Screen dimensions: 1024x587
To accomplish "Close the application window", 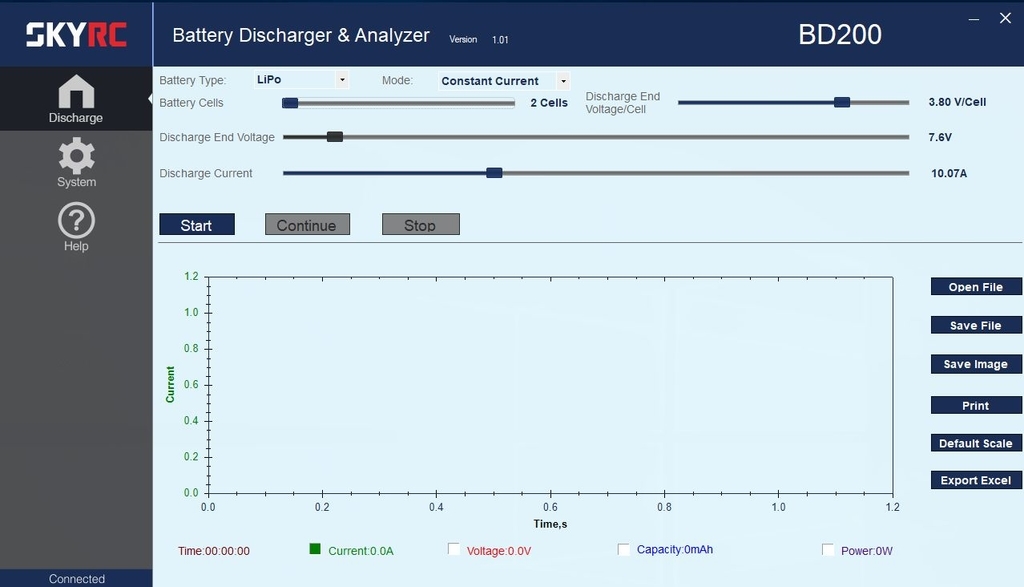I will (x=1005, y=18).
